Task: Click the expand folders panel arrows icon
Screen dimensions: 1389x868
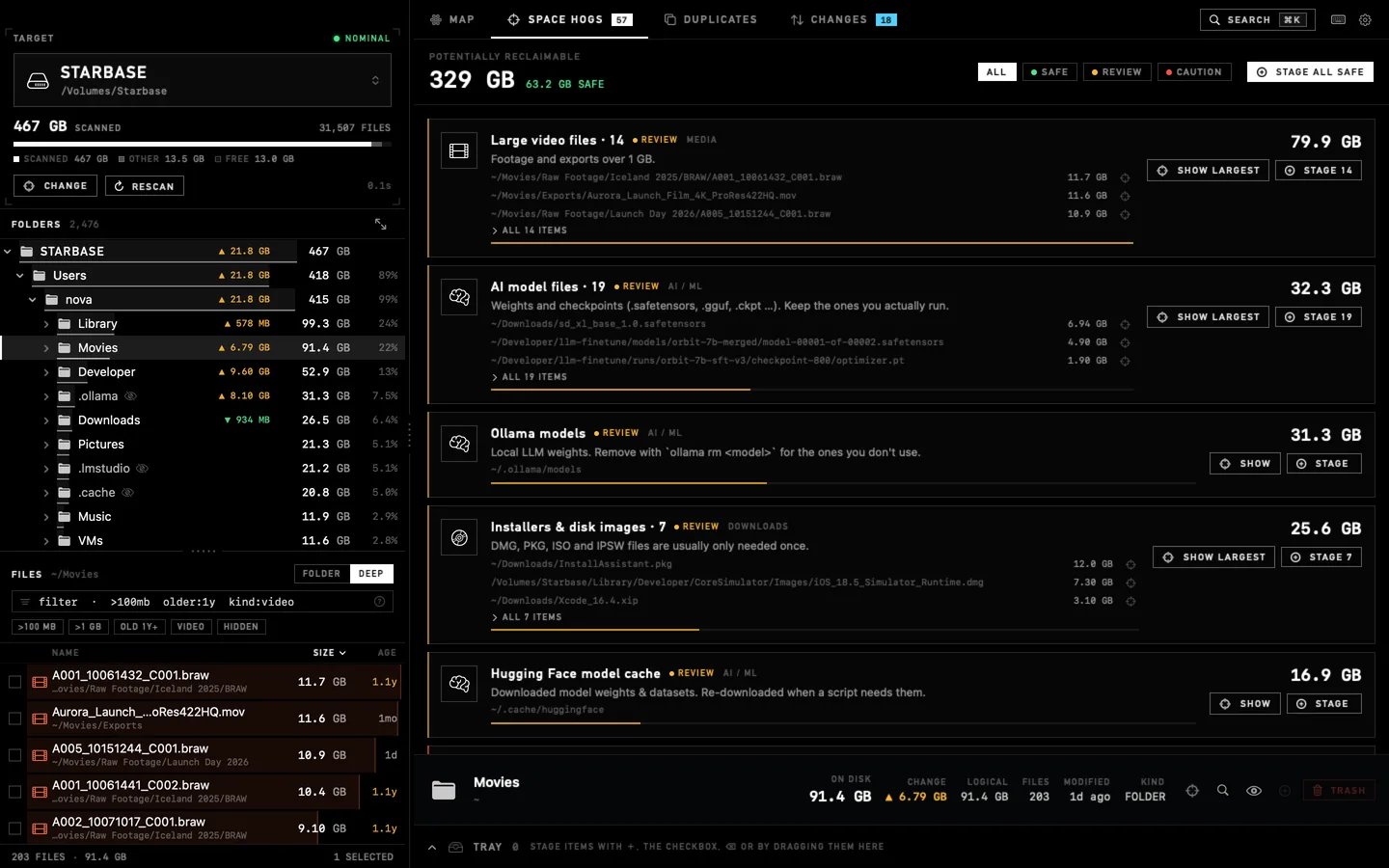Action: click(381, 224)
